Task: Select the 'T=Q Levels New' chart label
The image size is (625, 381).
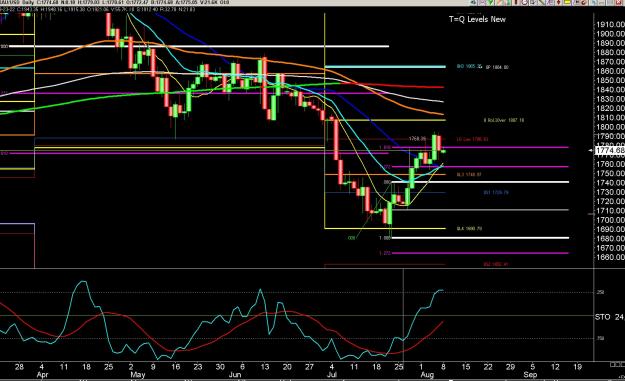Action: 477,19
